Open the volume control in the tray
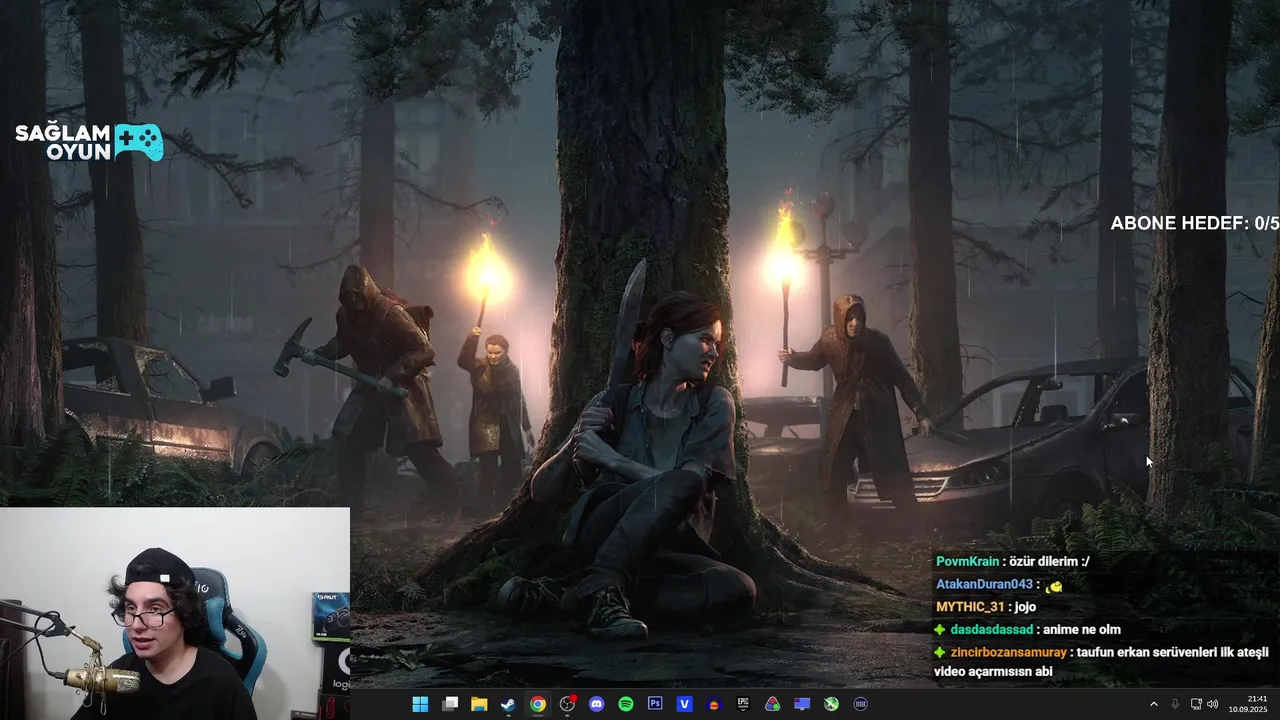Image resolution: width=1280 pixels, height=720 pixels. (x=1213, y=704)
